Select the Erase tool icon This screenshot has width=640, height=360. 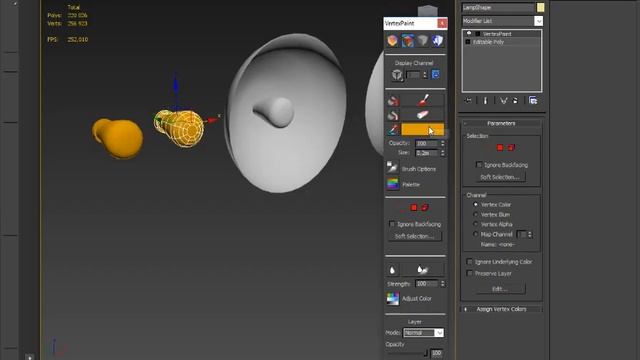[423, 115]
